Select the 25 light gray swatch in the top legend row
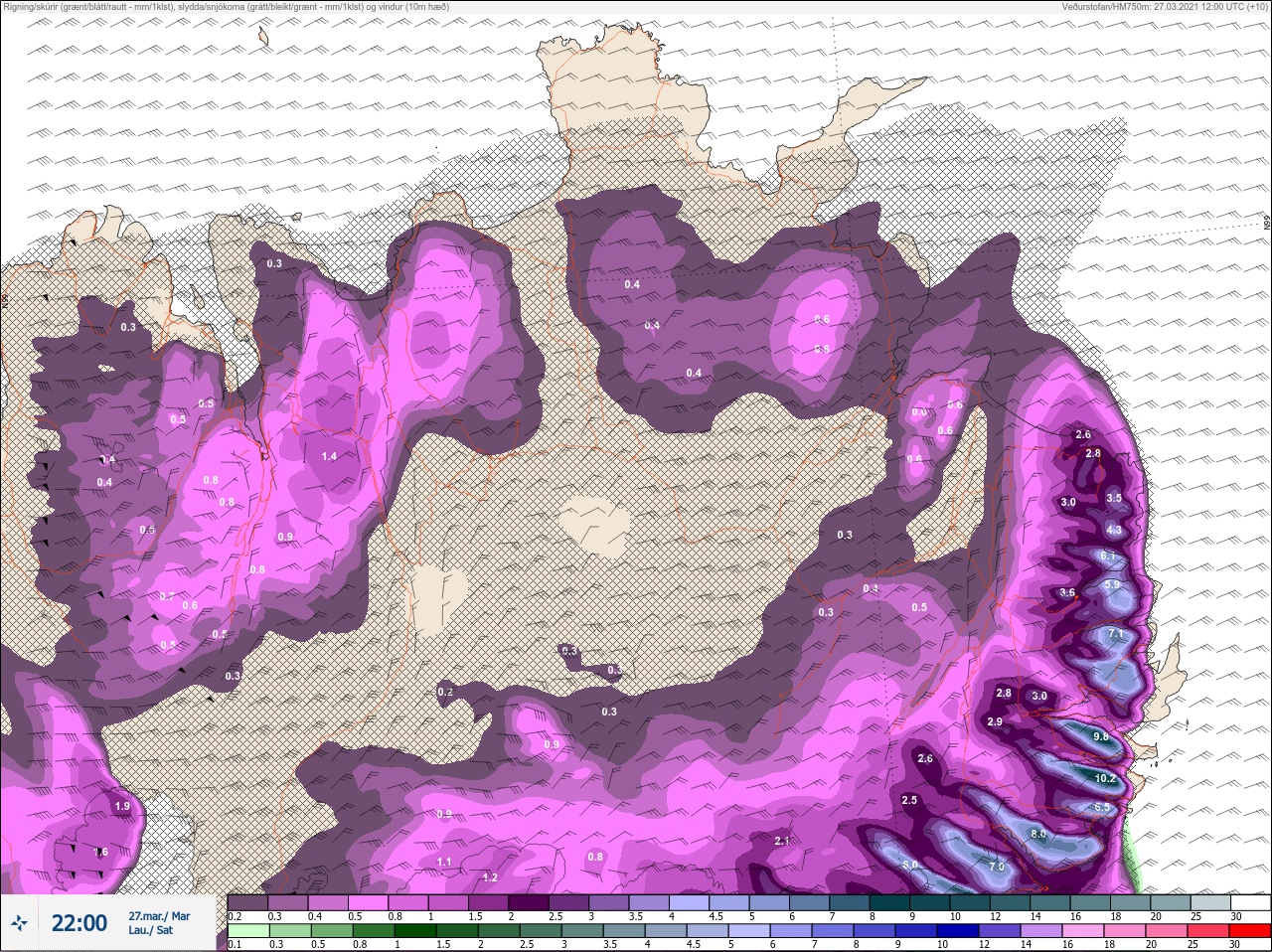This screenshot has width=1272, height=952. [1209, 902]
